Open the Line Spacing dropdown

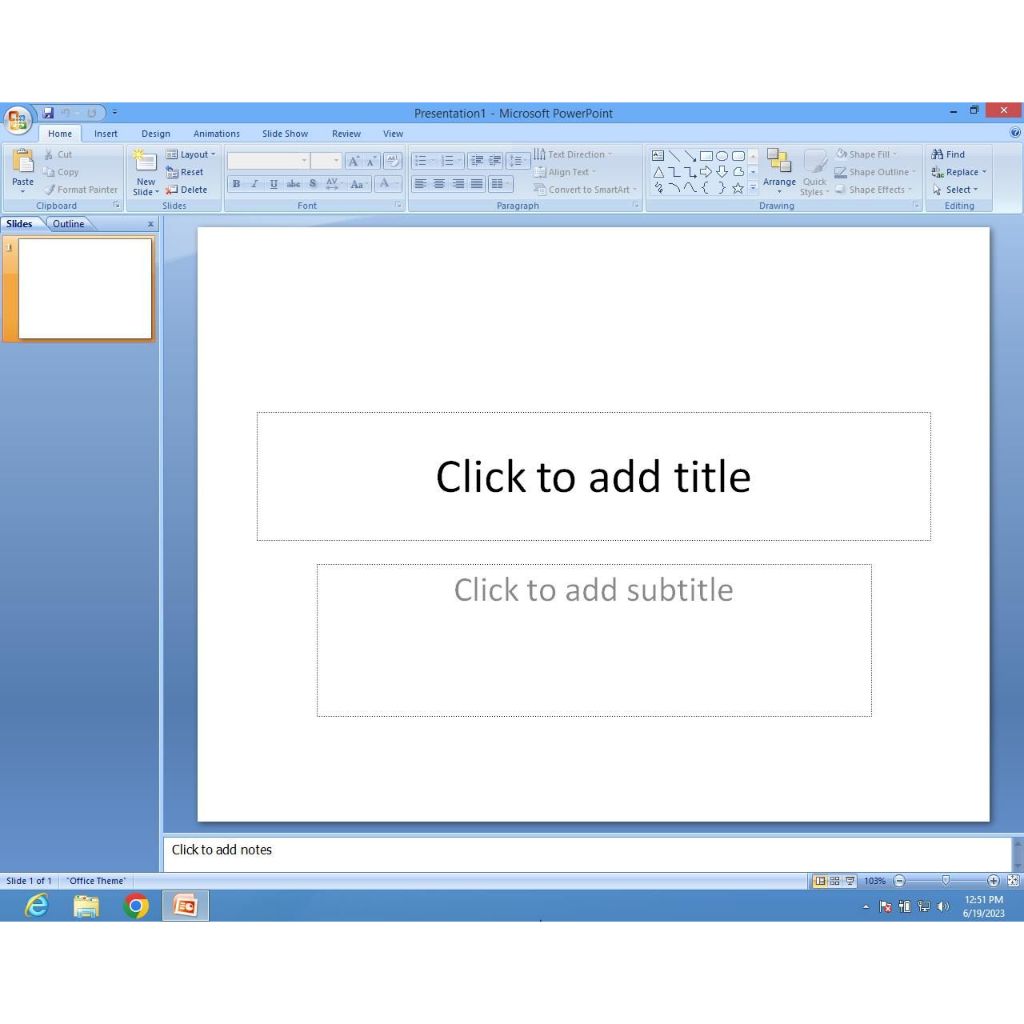point(517,161)
